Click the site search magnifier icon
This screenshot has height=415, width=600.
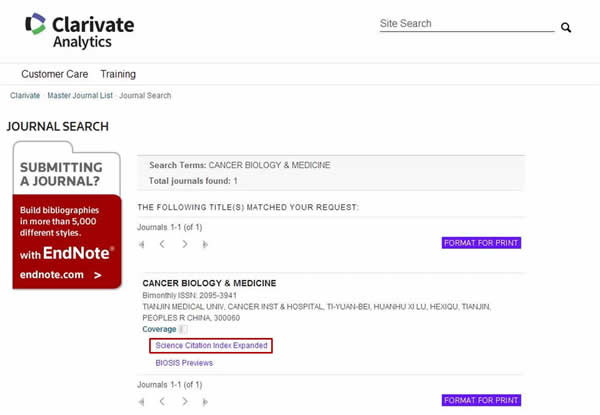click(x=566, y=28)
